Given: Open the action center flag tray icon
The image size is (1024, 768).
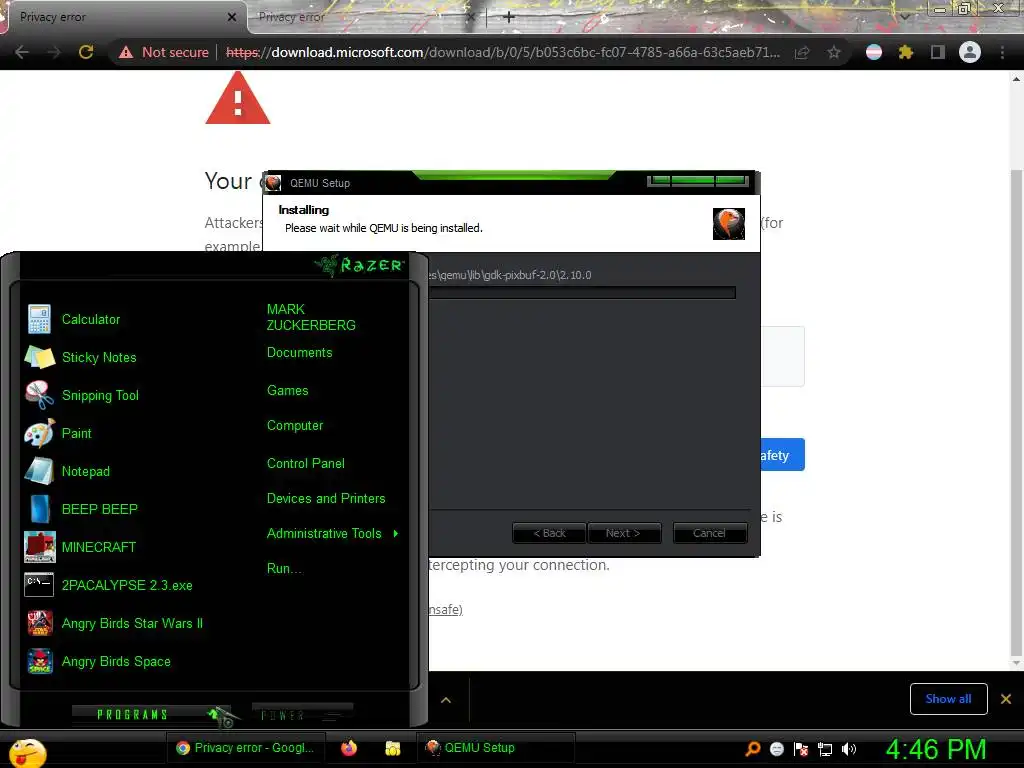Looking at the screenshot, I should click(801, 749).
